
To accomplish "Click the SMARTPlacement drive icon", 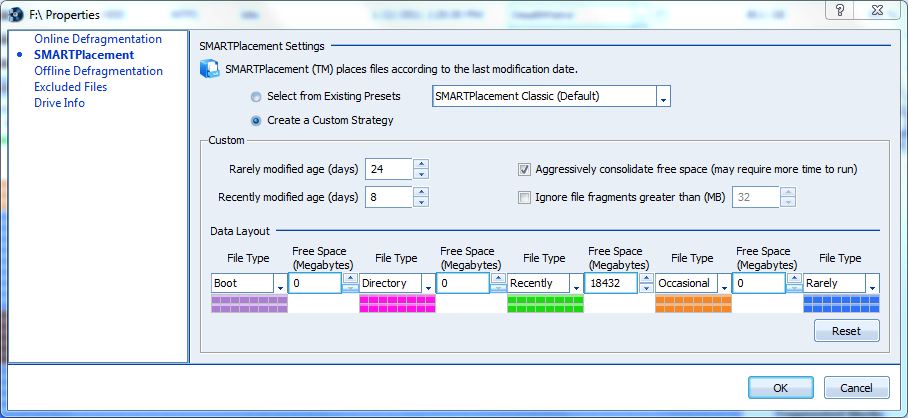I will pos(210,69).
